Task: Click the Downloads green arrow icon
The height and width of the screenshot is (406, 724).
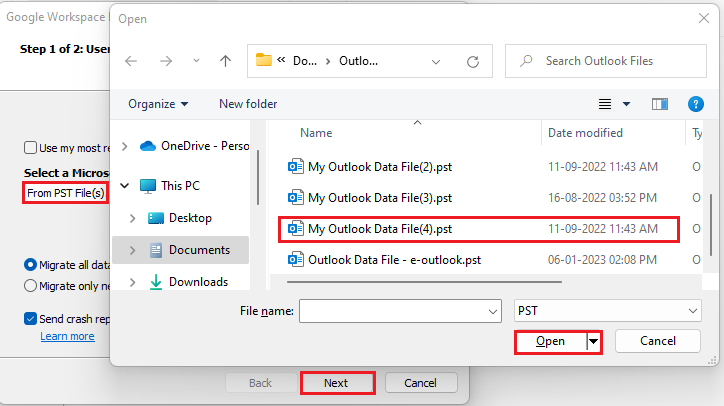Action: (x=156, y=282)
